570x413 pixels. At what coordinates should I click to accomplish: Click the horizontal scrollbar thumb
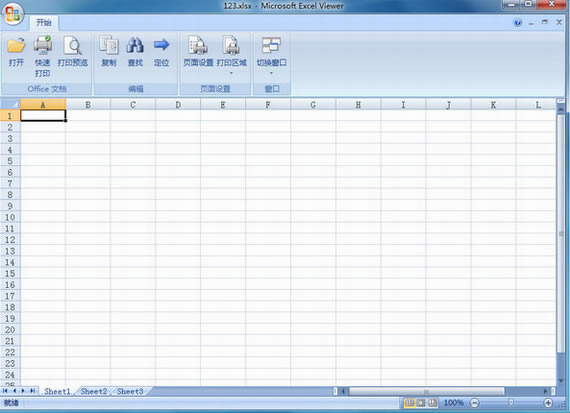(x=426, y=391)
